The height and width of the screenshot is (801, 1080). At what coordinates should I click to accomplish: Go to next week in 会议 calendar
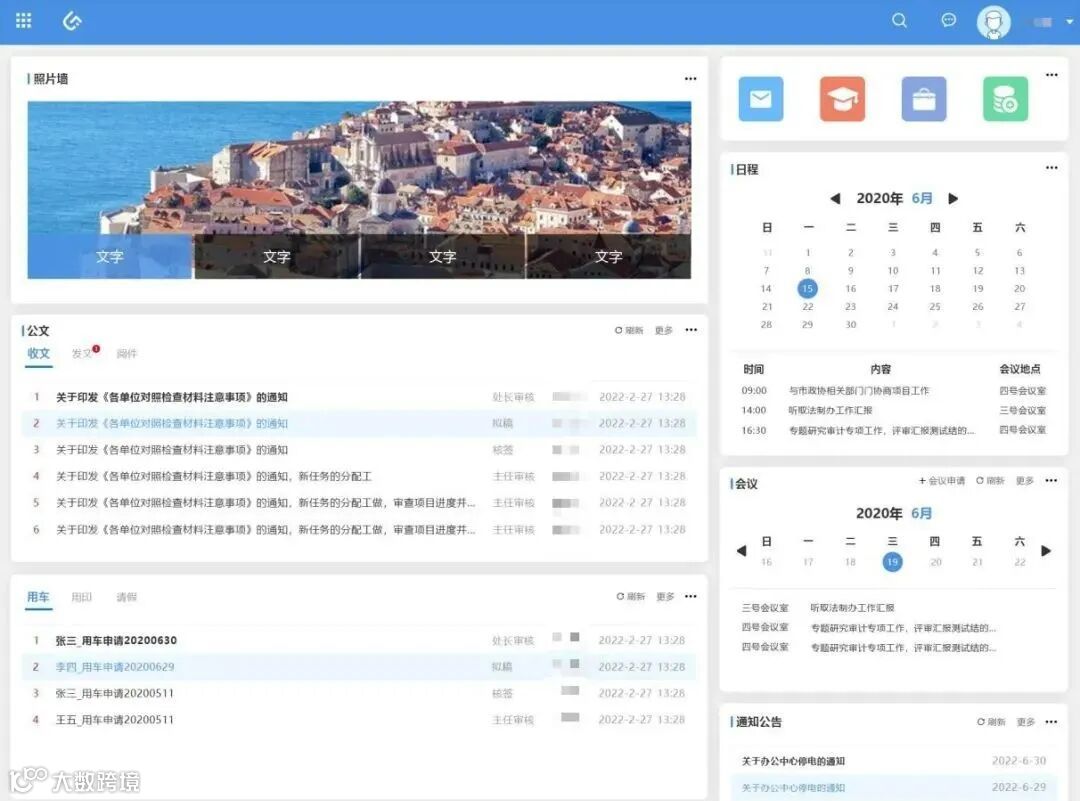[x=1046, y=550]
